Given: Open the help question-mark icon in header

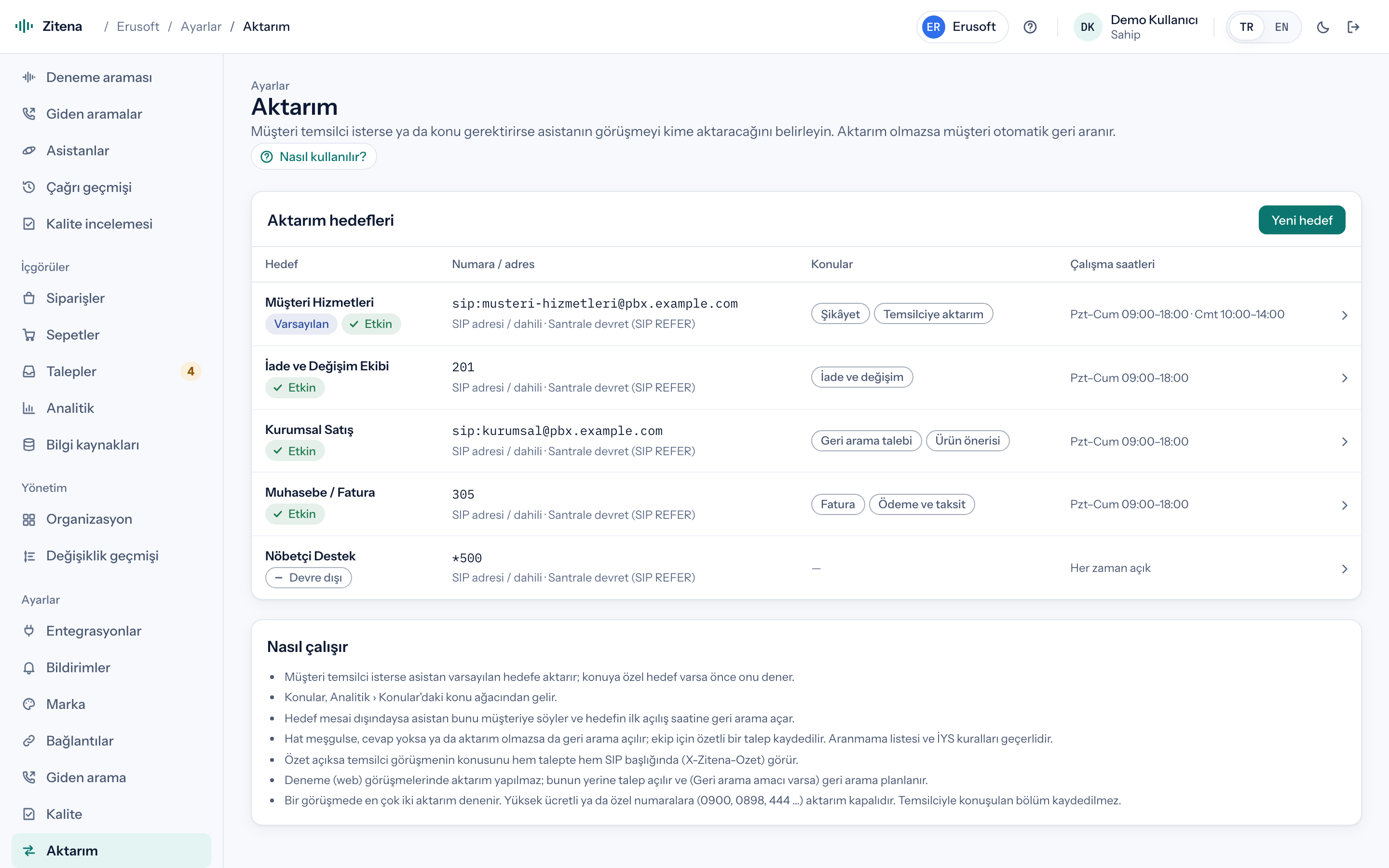Looking at the screenshot, I should (1030, 27).
